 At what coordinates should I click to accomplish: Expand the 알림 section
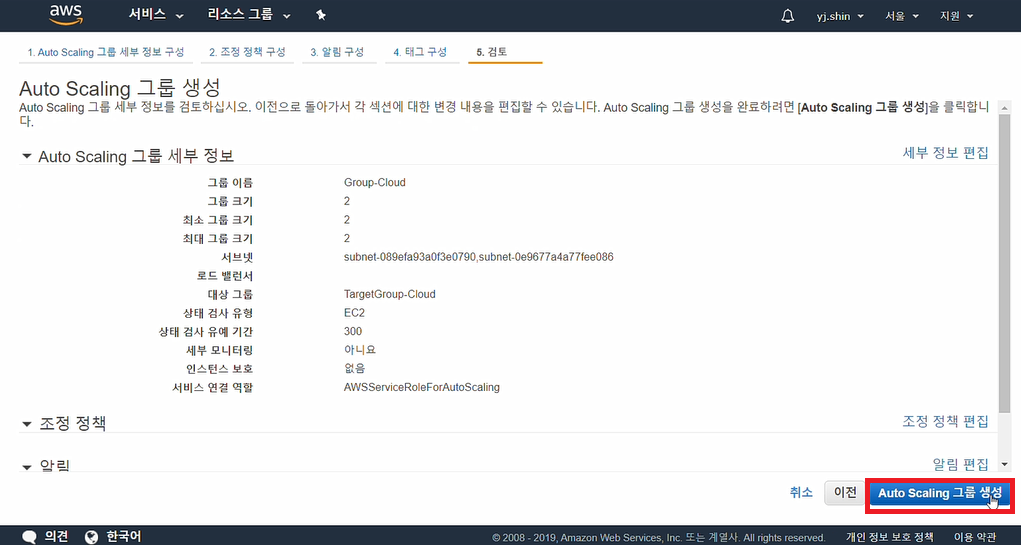pos(27,466)
